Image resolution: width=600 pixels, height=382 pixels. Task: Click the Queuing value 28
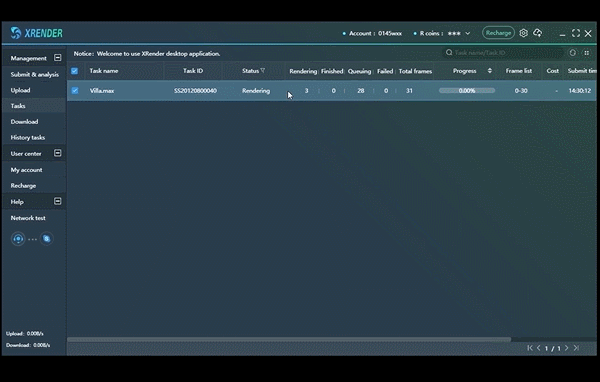pyautogui.click(x=360, y=91)
